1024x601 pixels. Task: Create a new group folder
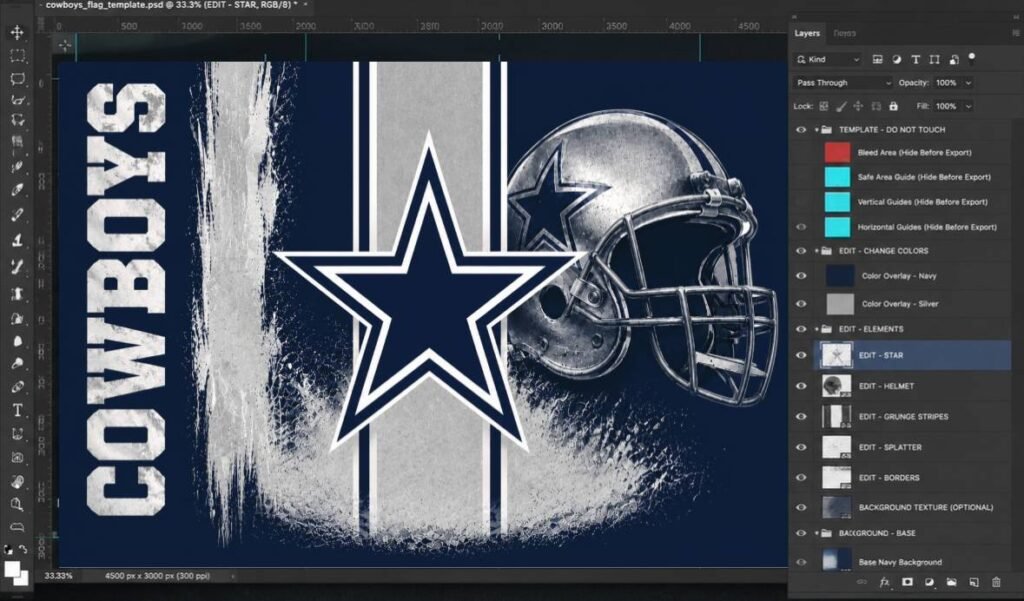[x=952, y=581]
